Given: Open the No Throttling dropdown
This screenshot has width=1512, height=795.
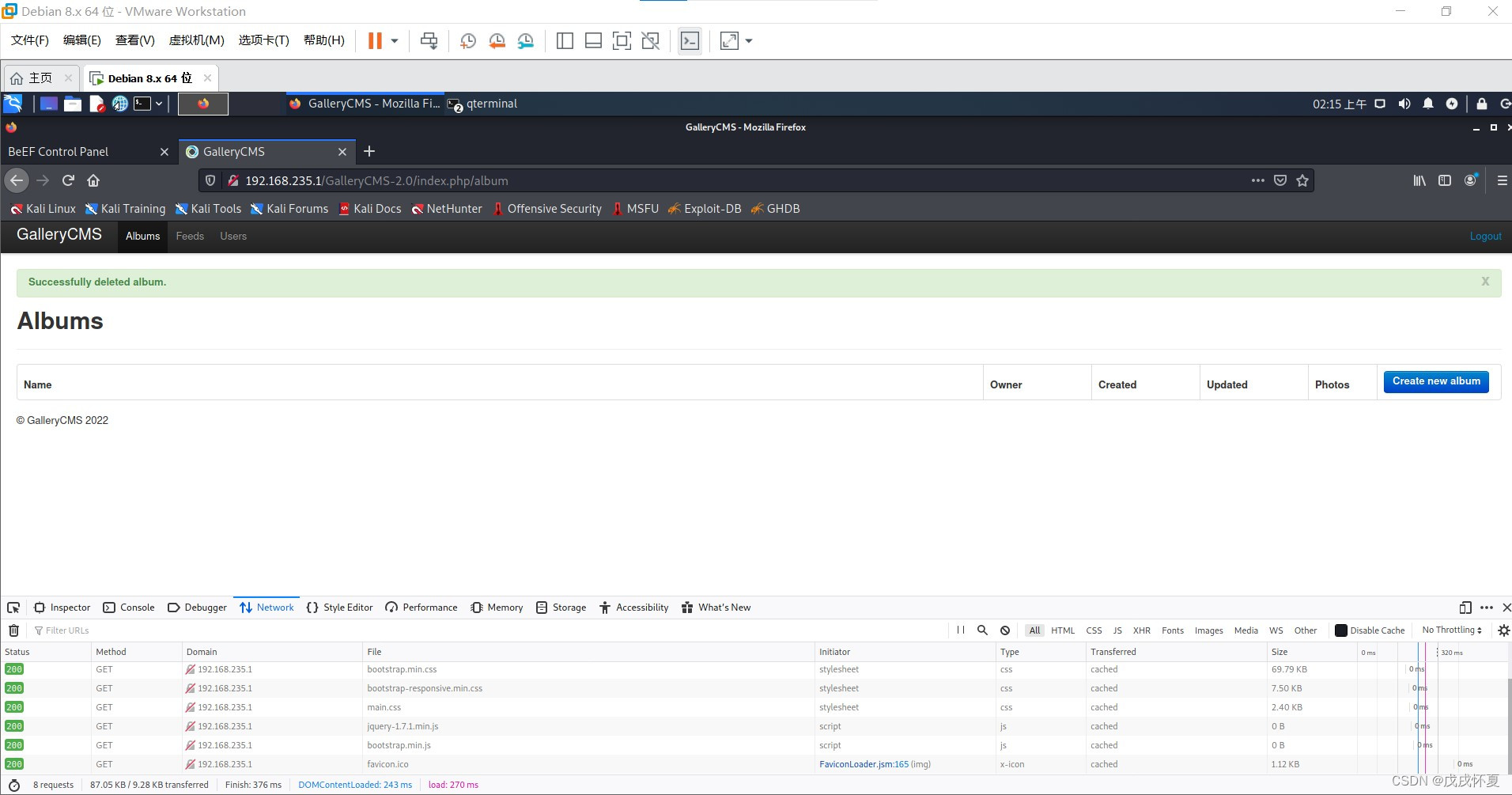Looking at the screenshot, I should (x=1452, y=630).
